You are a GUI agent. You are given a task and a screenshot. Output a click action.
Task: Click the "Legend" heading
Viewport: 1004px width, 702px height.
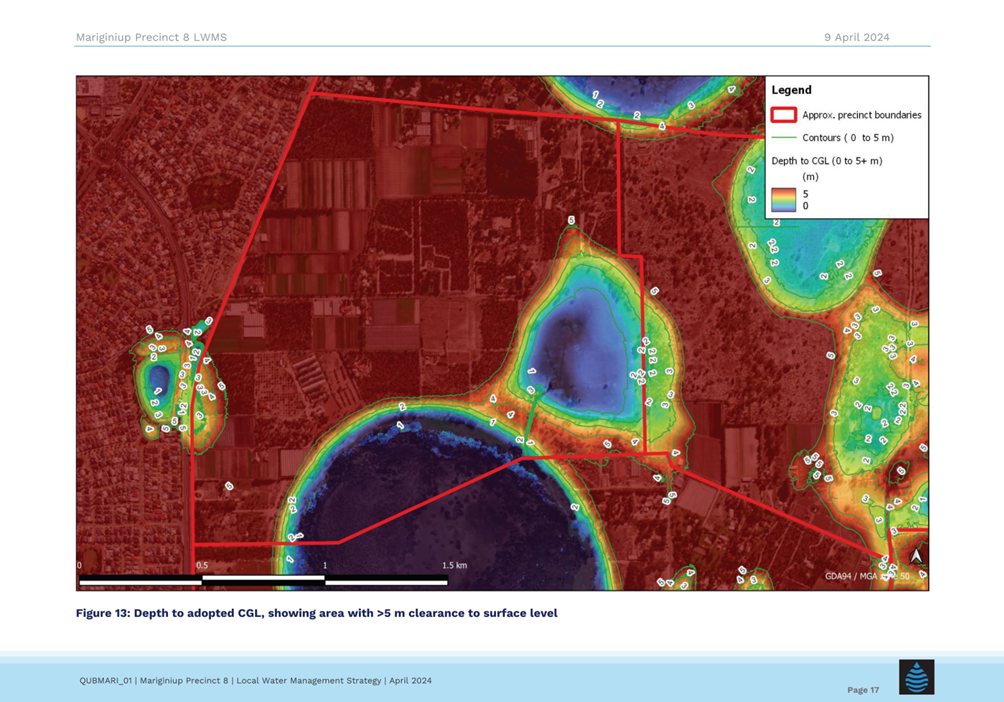pos(791,90)
